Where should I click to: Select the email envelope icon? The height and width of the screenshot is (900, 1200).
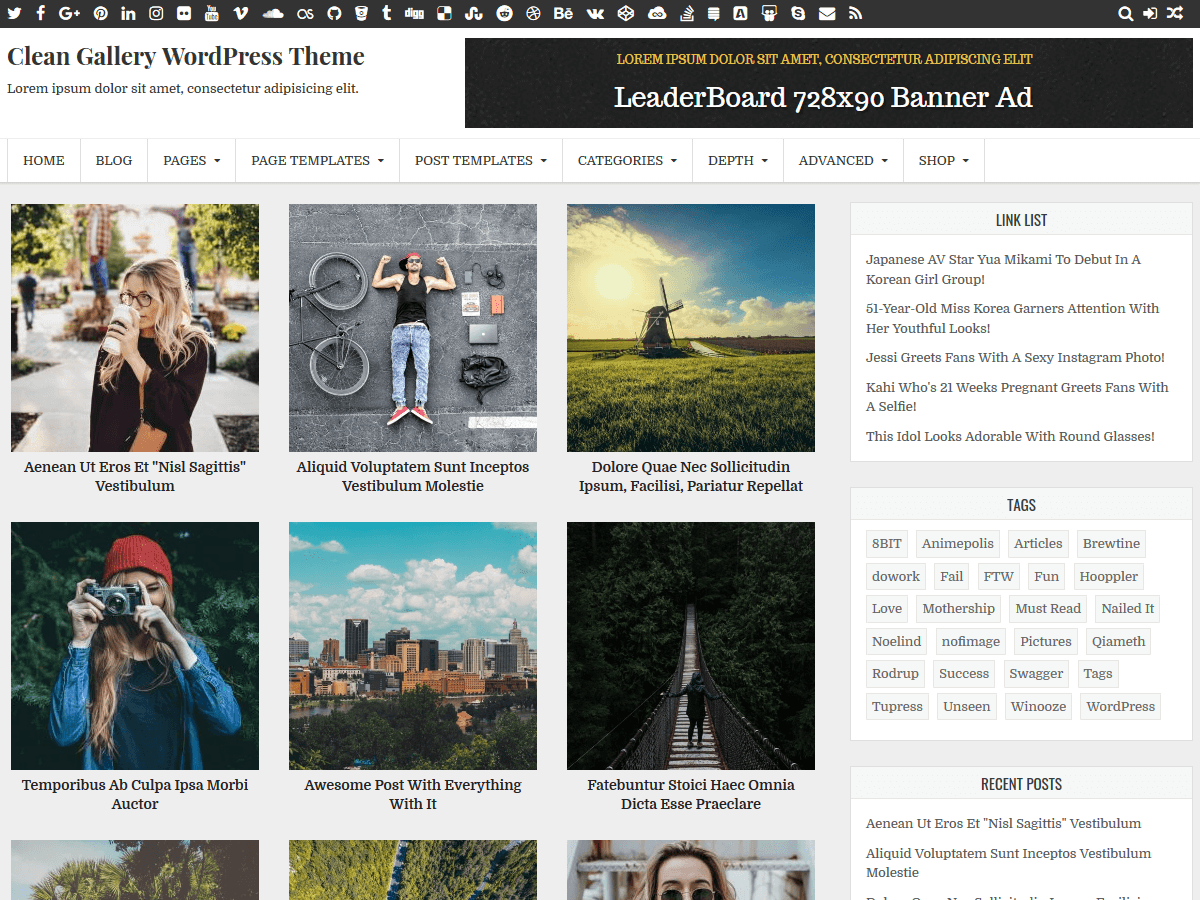click(x=825, y=13)
